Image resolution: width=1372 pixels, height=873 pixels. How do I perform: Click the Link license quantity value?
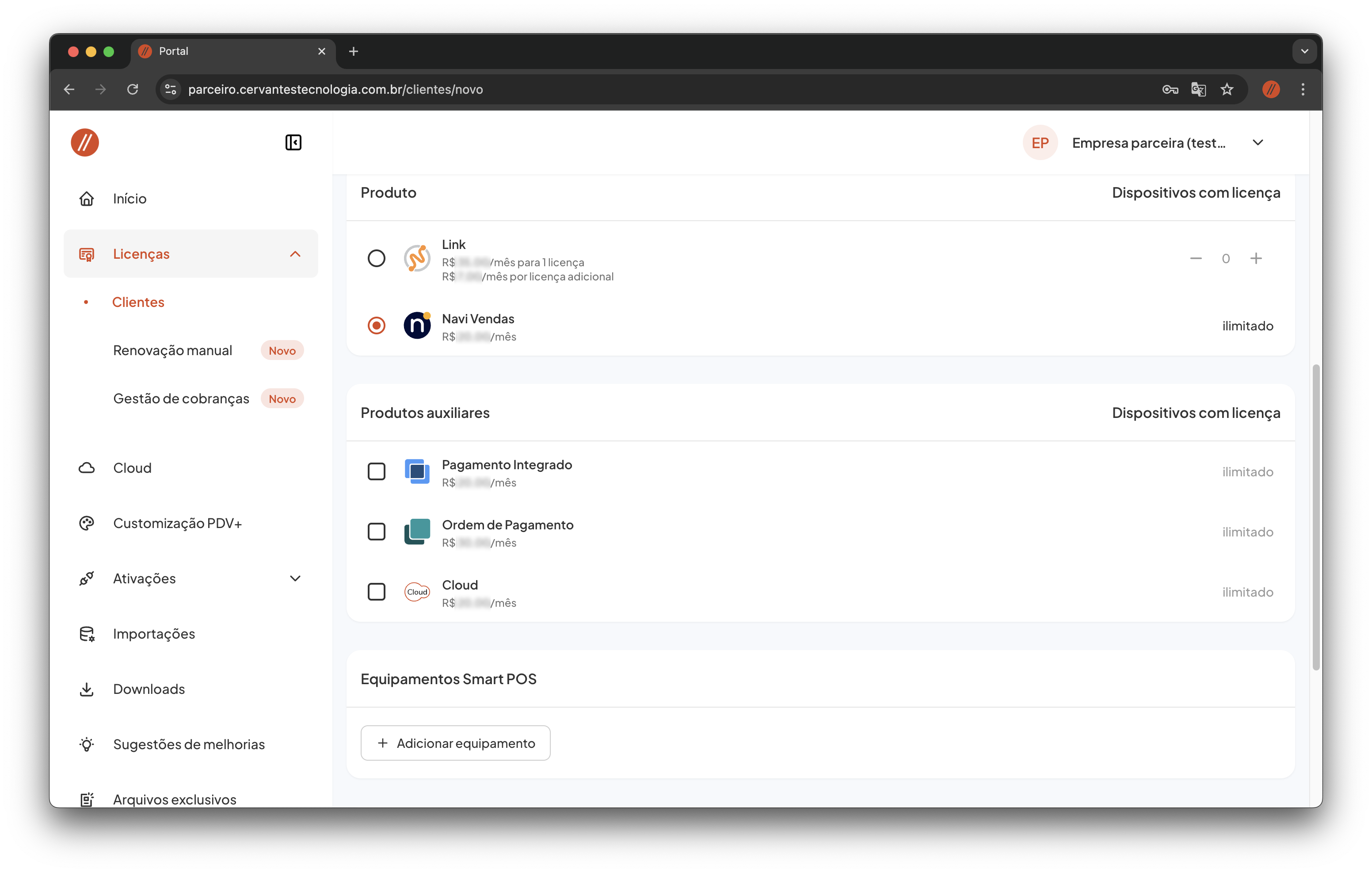[x=1226, y=259]
